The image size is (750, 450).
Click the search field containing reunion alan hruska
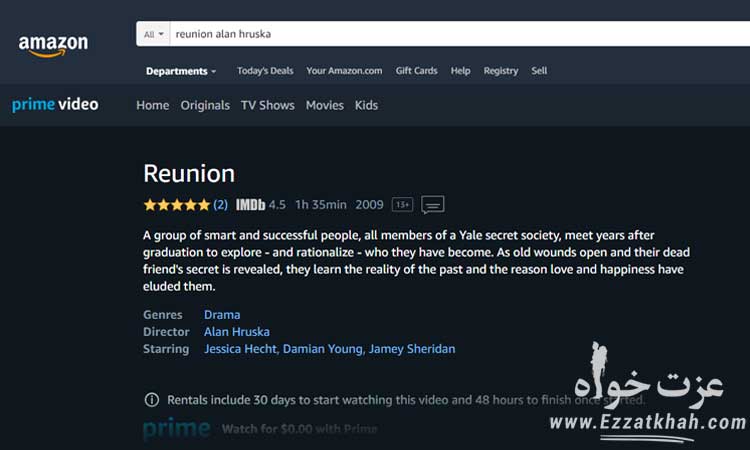(459, 34)
